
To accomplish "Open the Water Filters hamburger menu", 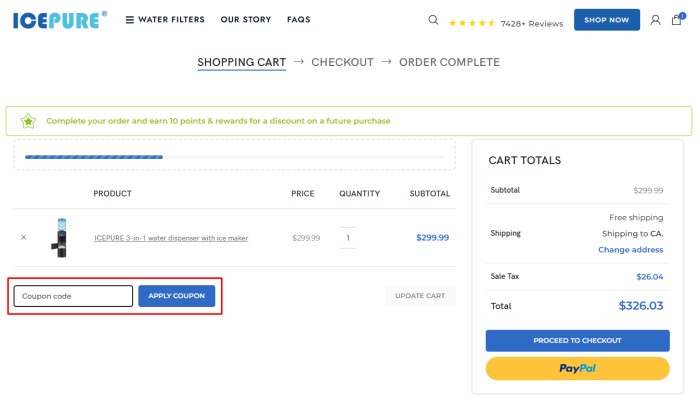I will tap(165, 20).
